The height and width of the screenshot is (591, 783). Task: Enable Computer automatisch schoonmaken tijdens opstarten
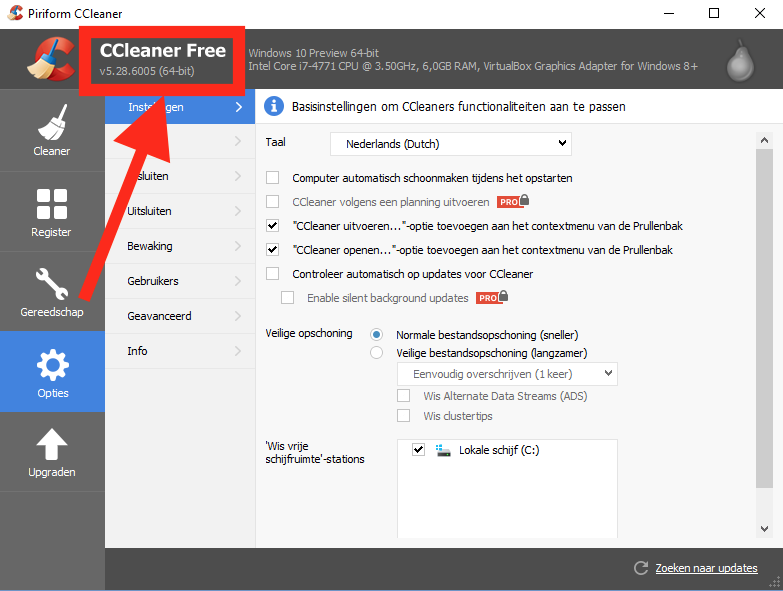(273, 178)
